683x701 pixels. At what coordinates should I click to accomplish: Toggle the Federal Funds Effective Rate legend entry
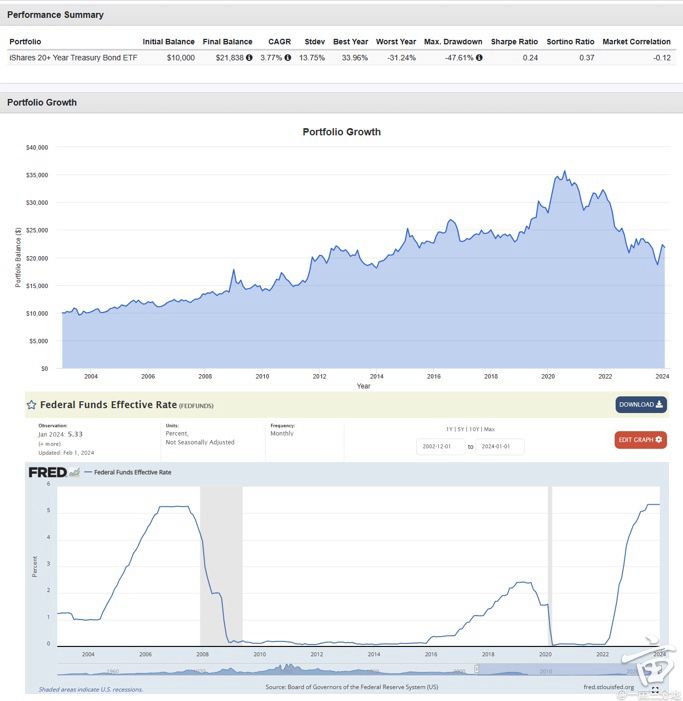point(128,472)
